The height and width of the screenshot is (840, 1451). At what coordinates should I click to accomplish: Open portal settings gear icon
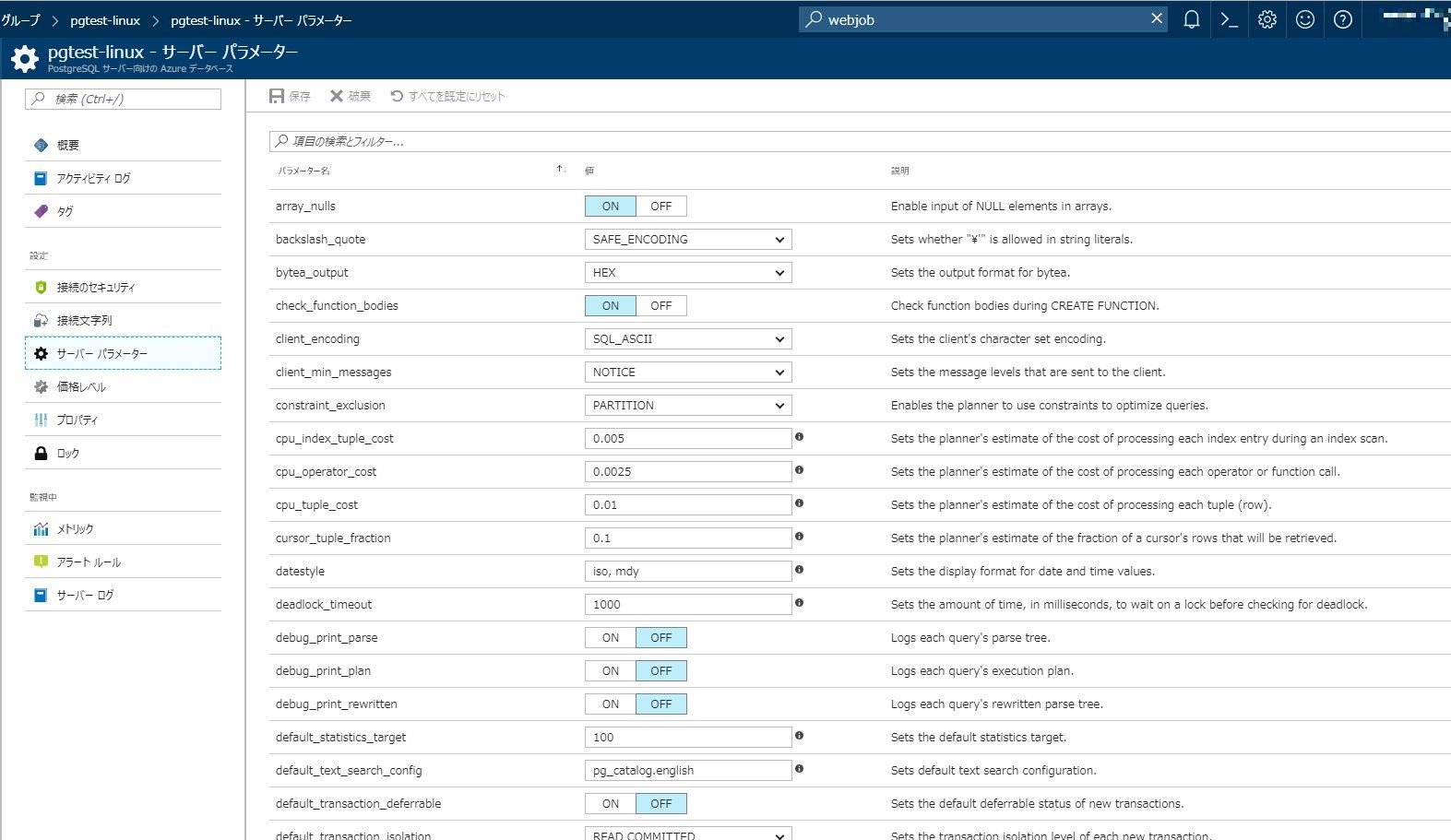coord(1267,19)
